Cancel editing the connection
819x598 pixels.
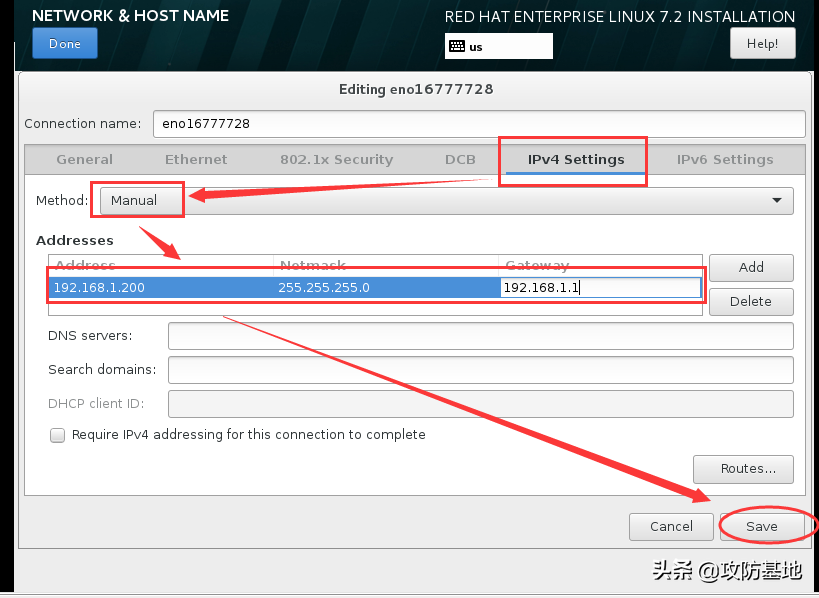click(671, 527)
